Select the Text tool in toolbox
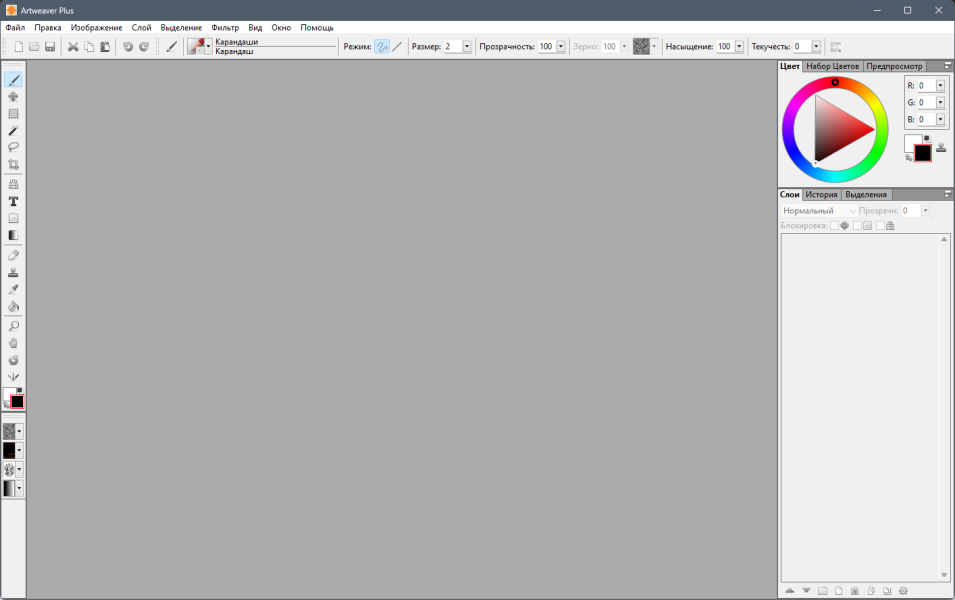 point(13,202)
